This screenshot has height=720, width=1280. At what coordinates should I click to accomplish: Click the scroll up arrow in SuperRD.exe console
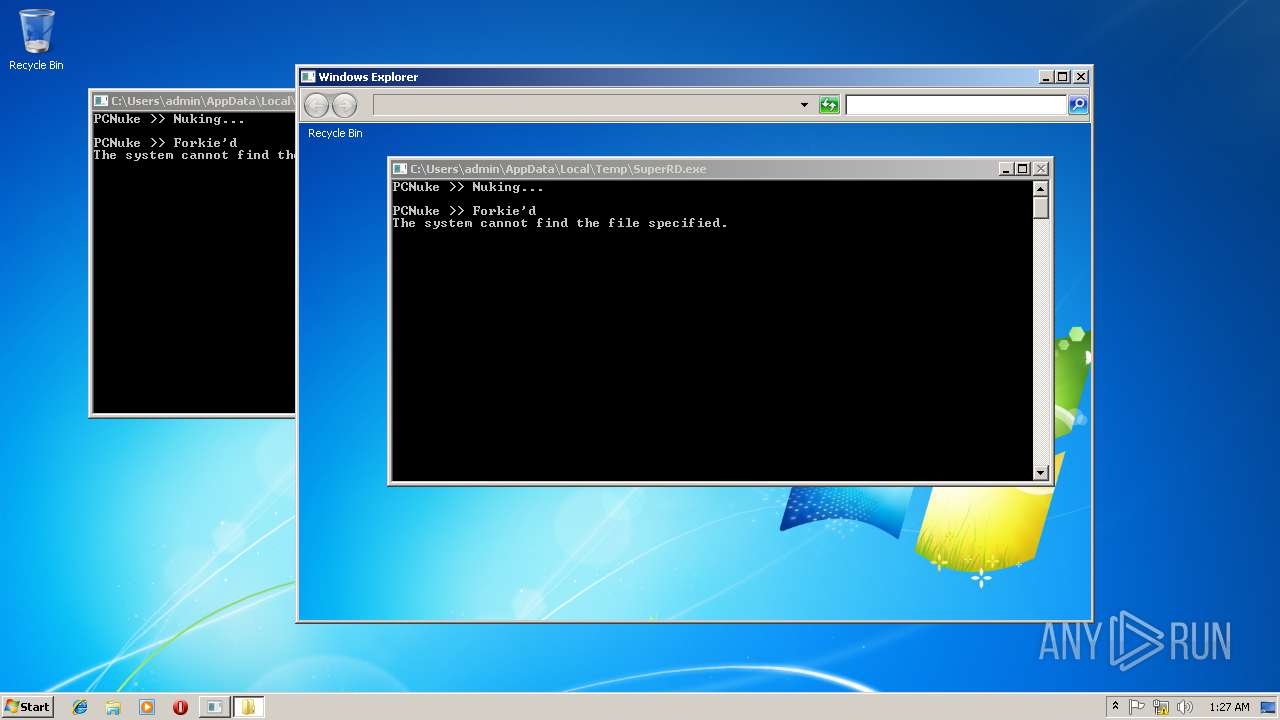1041,188
